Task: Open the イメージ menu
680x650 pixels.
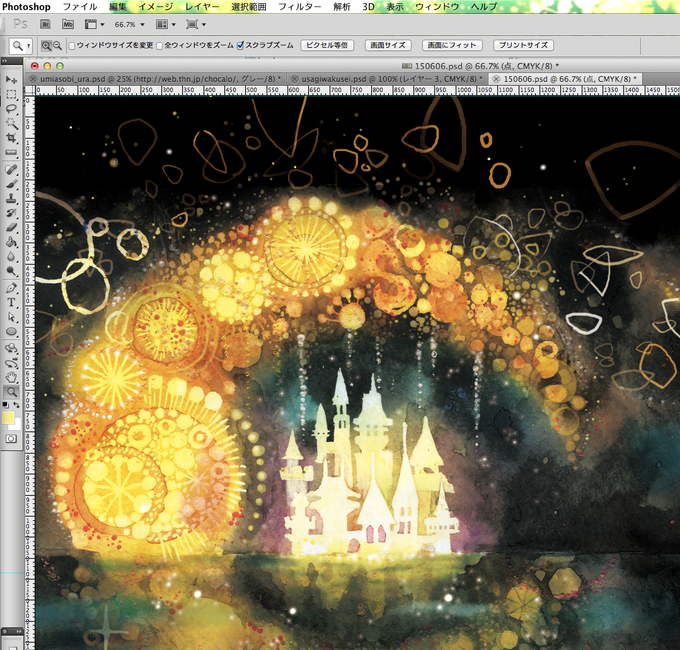Action: click(x=156, y=7)
